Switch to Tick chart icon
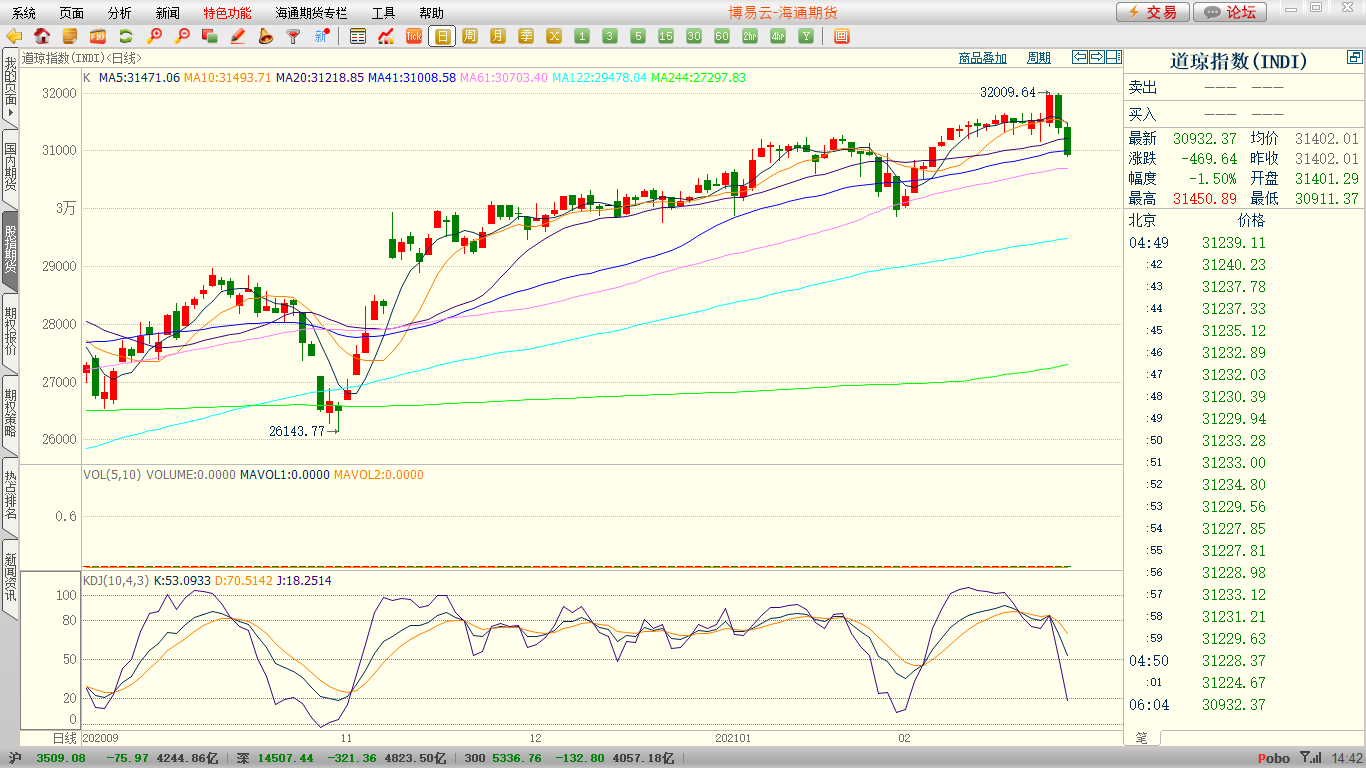 point(414,36)
